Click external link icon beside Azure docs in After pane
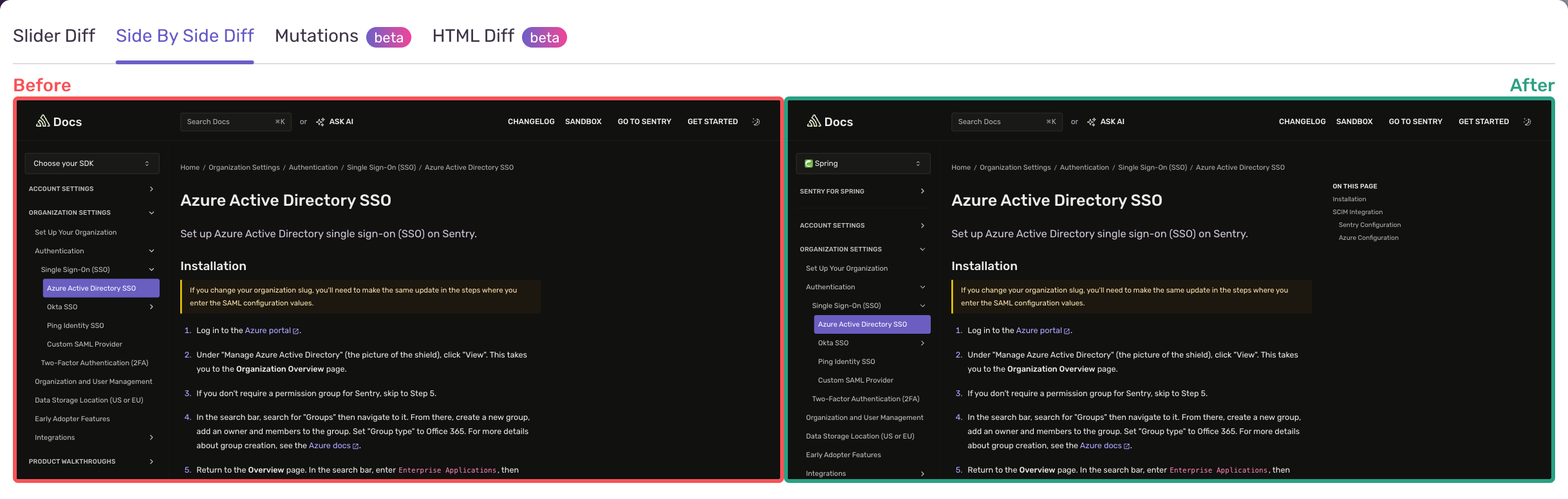This screenshot has height=499, width=1568. (x=1126, y=446)
